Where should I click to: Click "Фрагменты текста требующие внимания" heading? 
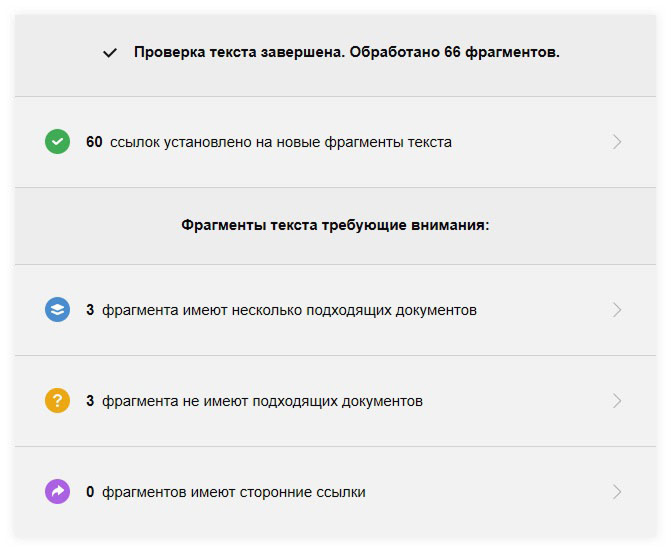(x=335, y=225)
